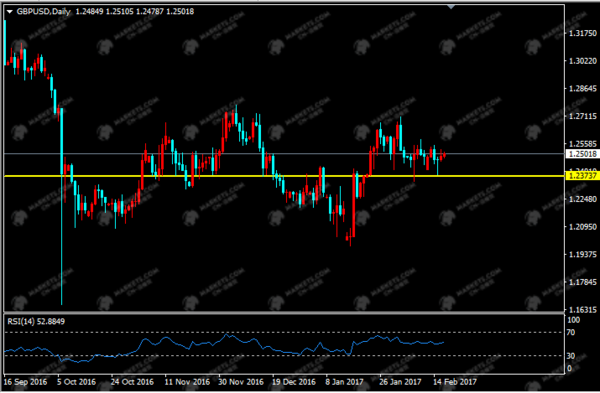Image resolution: width=600 pixels, height=393 pixels.
Task: Click the 24 Oct 2016 date label
Action: pos(132,382)
